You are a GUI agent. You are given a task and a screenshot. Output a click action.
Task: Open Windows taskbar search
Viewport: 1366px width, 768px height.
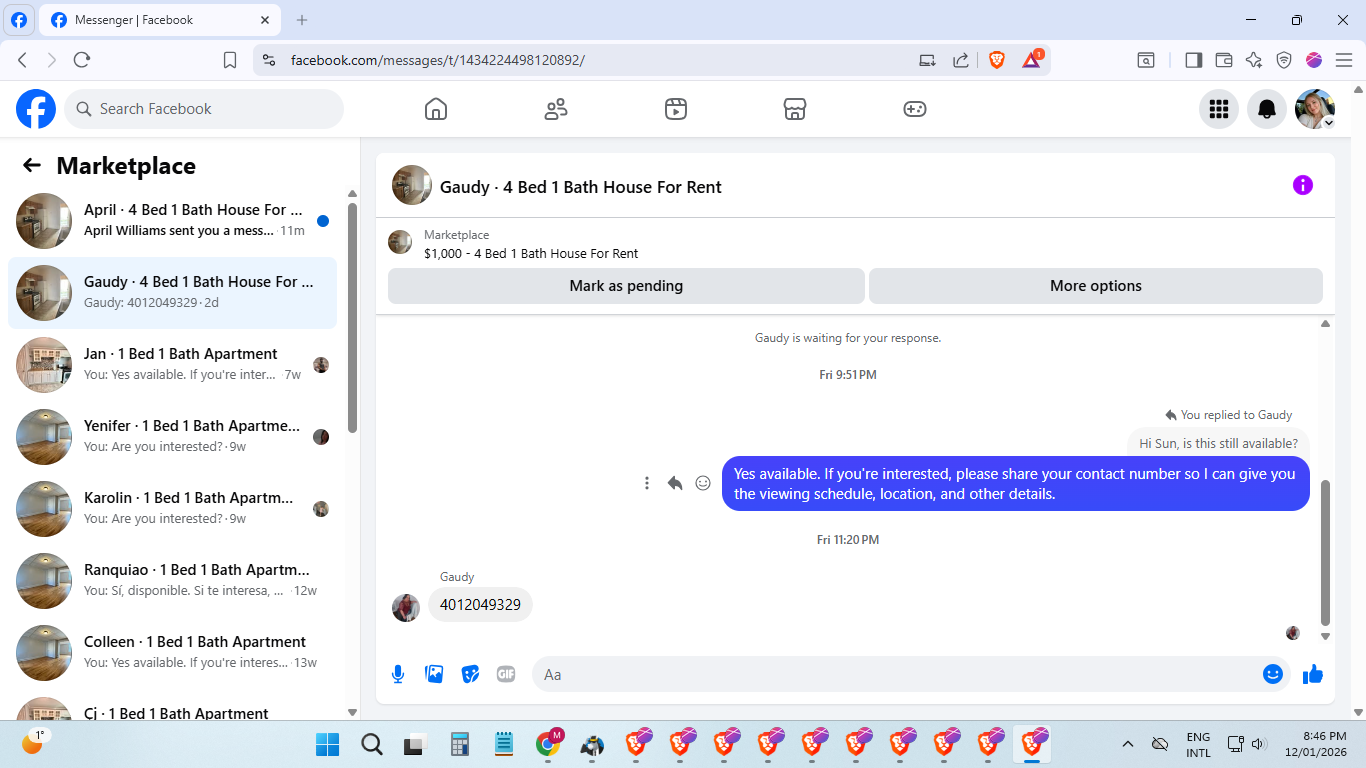tap(372, 744)
